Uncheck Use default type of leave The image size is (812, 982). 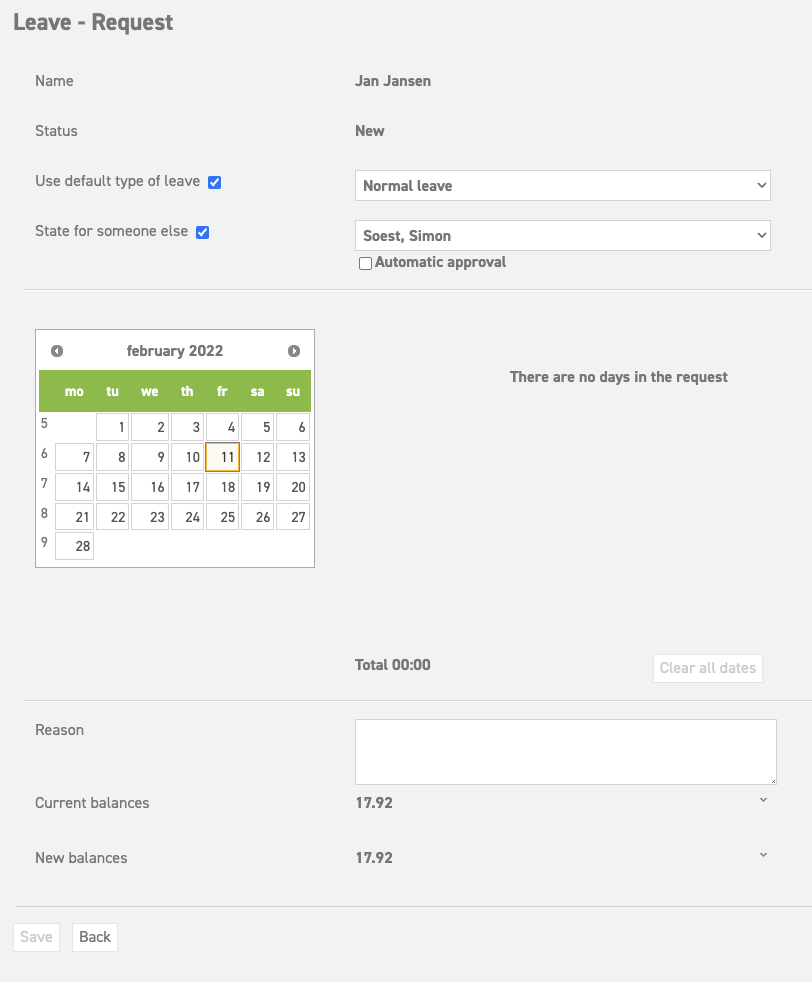(x=214, y=181)
